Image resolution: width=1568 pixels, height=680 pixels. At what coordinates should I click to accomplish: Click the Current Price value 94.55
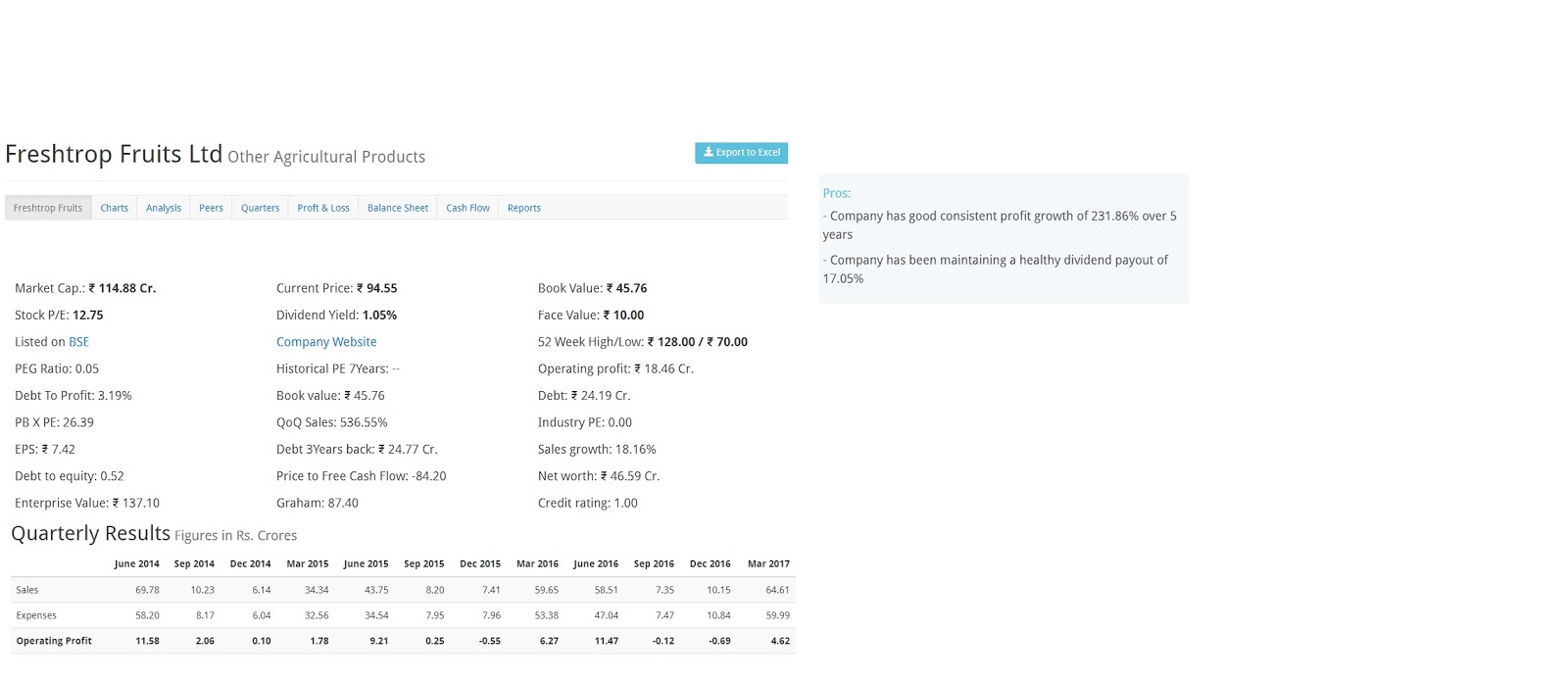tap(377, 288)
